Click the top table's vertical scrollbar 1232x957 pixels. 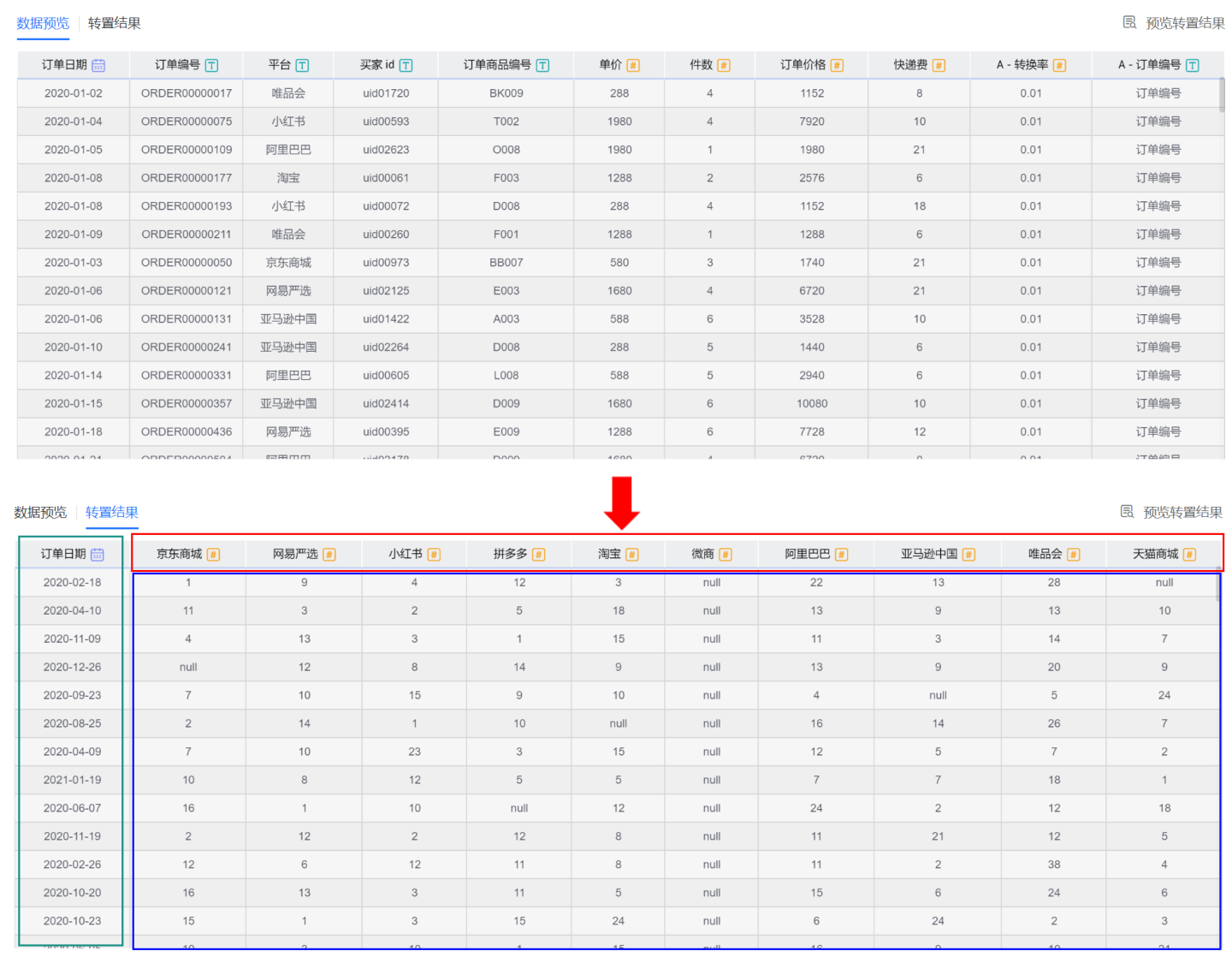(x=1221, y=94)
